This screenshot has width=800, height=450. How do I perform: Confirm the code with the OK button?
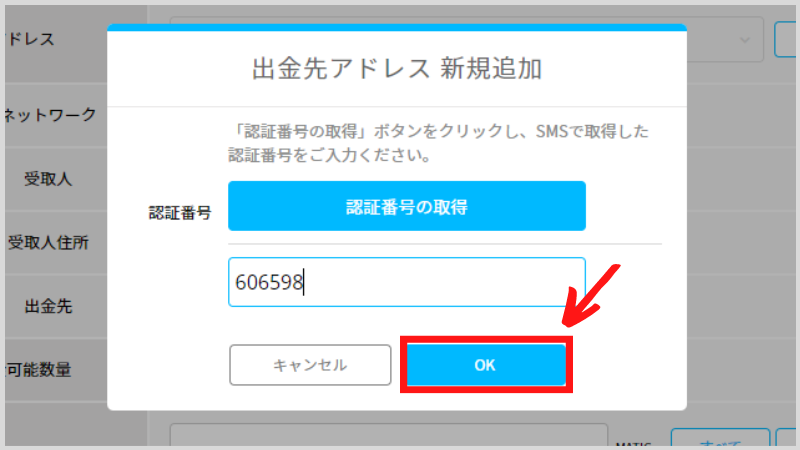486,365
